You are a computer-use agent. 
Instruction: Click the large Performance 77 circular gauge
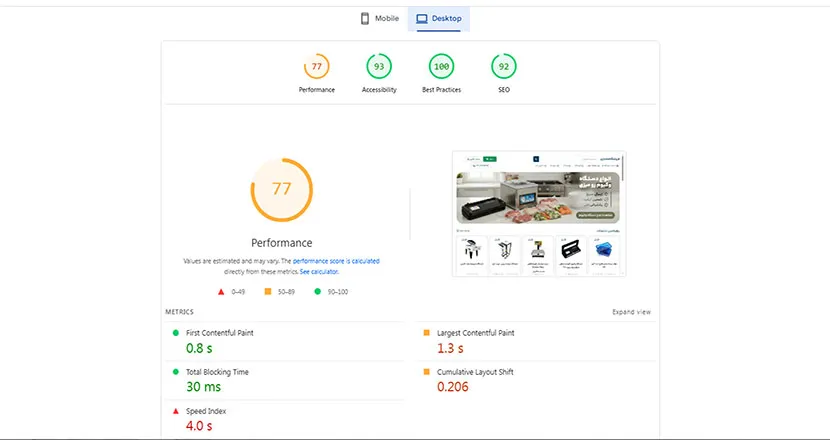(x=281, y=189)
